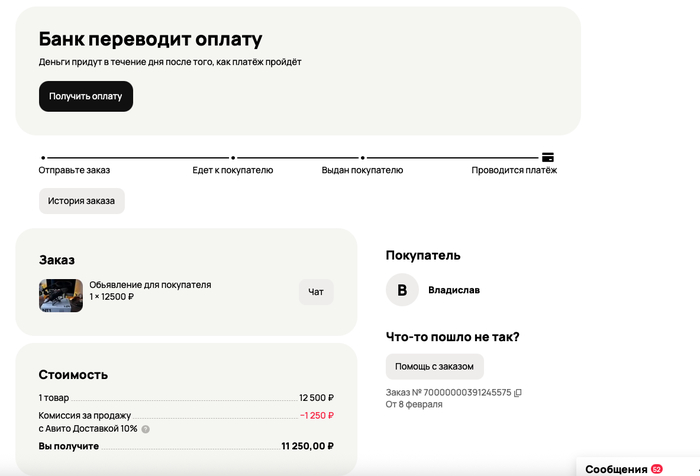Click the "Проводится платёж" step label
This screenshot has height=476, width=700.
click(x=514, y=170)
